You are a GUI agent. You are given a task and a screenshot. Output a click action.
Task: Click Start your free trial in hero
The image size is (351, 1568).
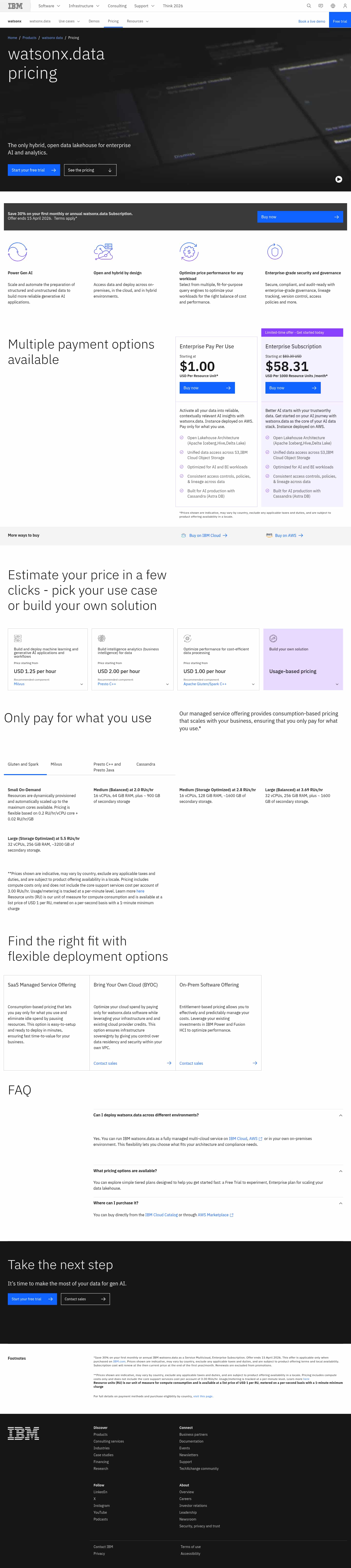click(x=34, y=171)
